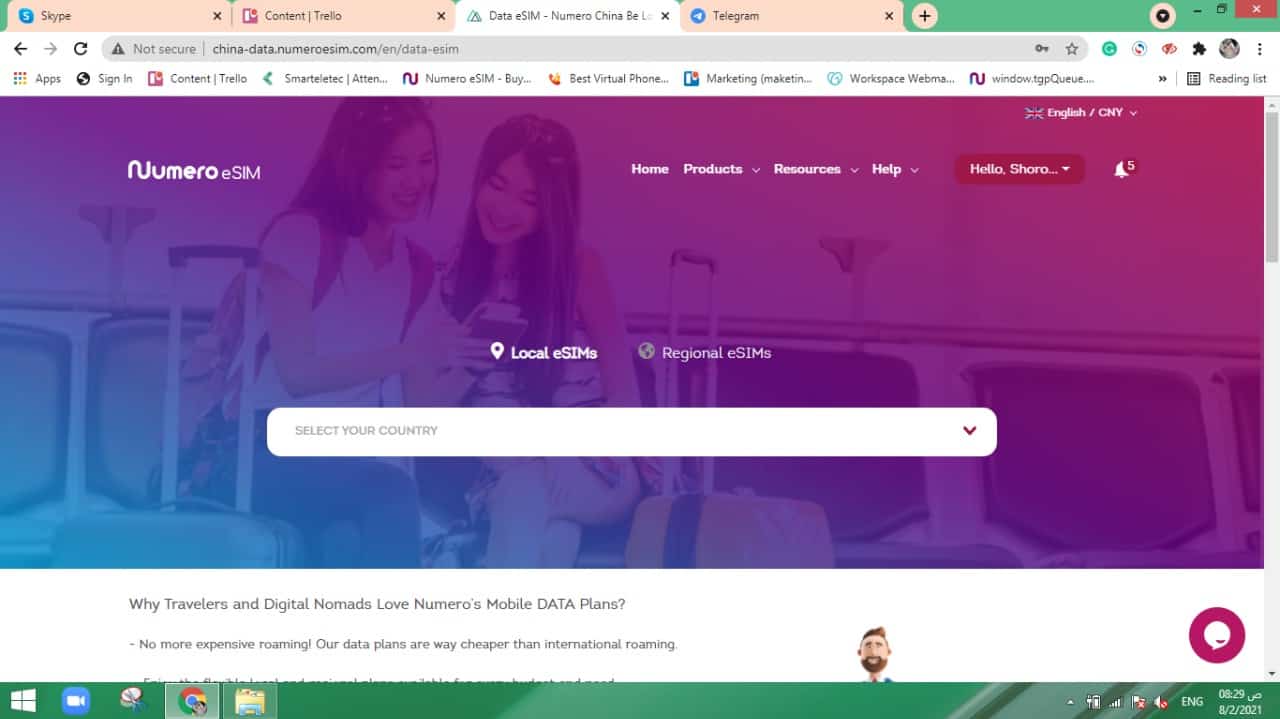Switch to Regional eSIMs option

coord(705,352)
